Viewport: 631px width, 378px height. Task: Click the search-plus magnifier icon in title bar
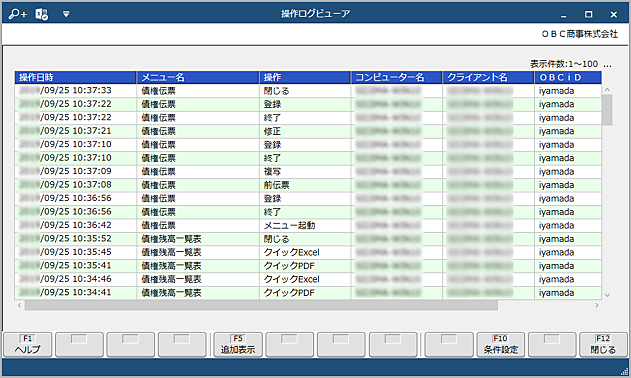coord(17,14)
